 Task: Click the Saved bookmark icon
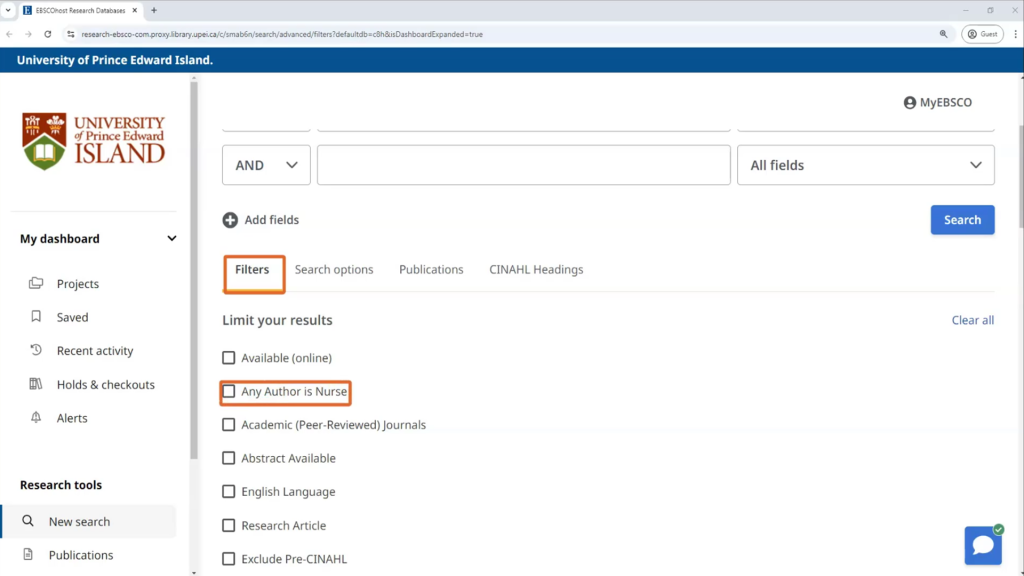pos(36,317)
